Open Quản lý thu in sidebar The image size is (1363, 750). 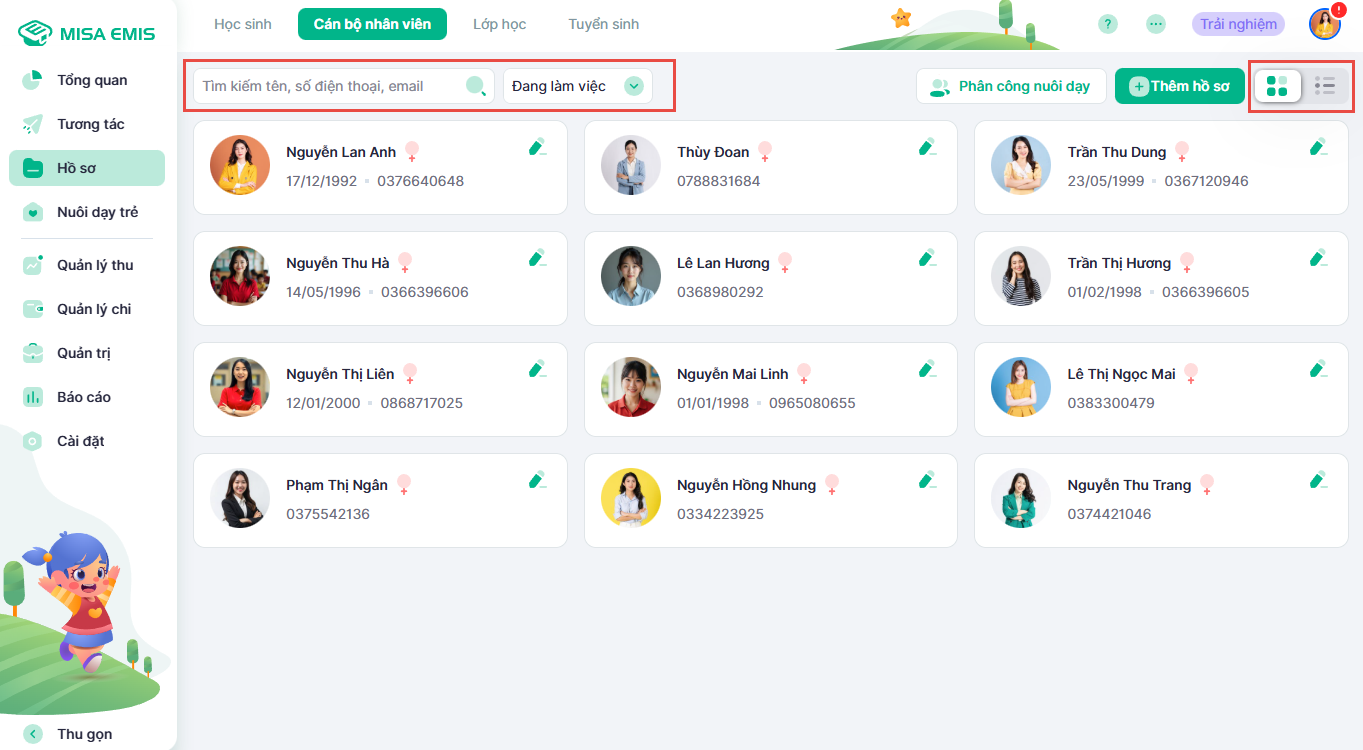94,265
